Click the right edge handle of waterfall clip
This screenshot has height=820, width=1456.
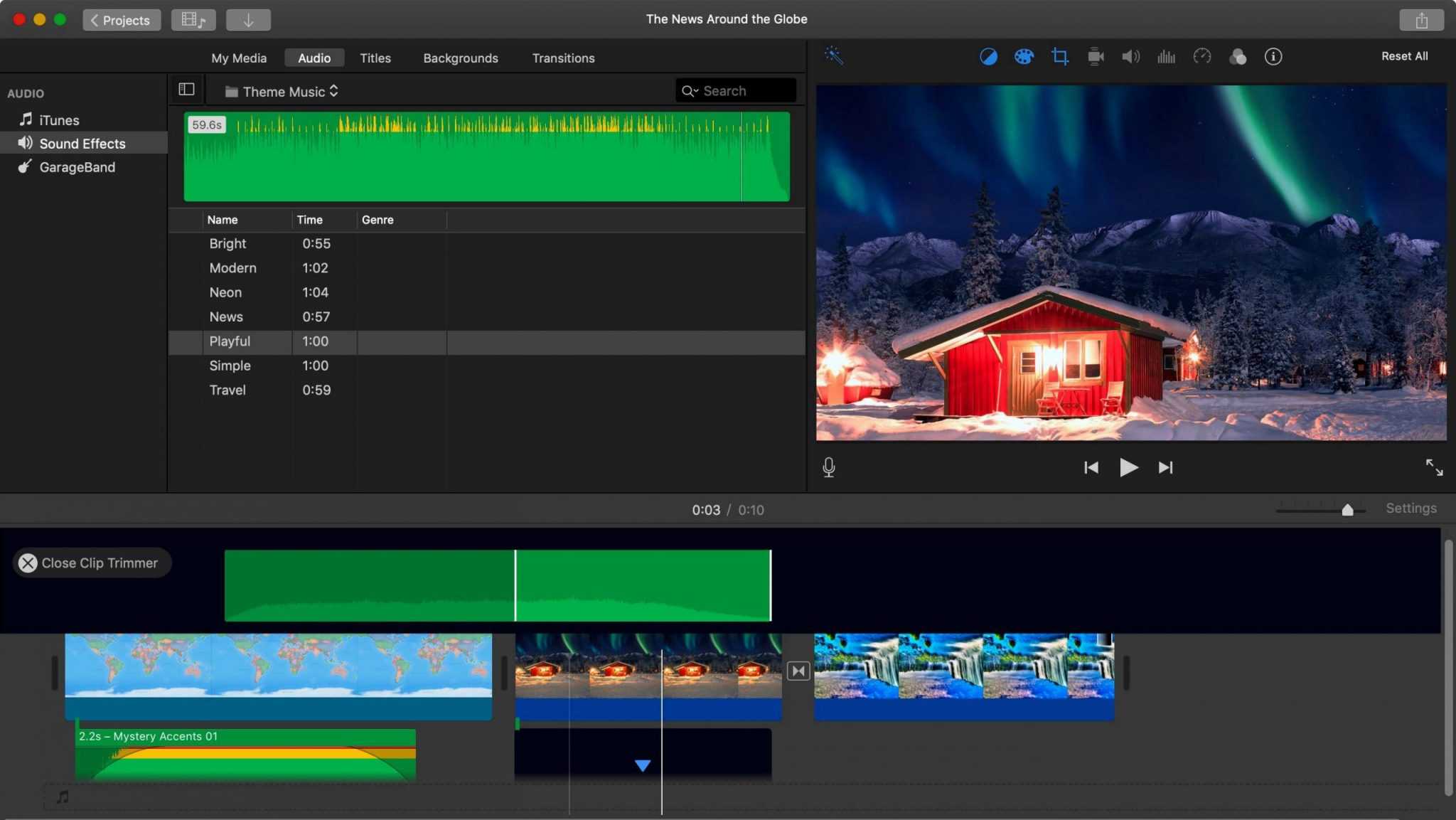tap(1126, 673)
